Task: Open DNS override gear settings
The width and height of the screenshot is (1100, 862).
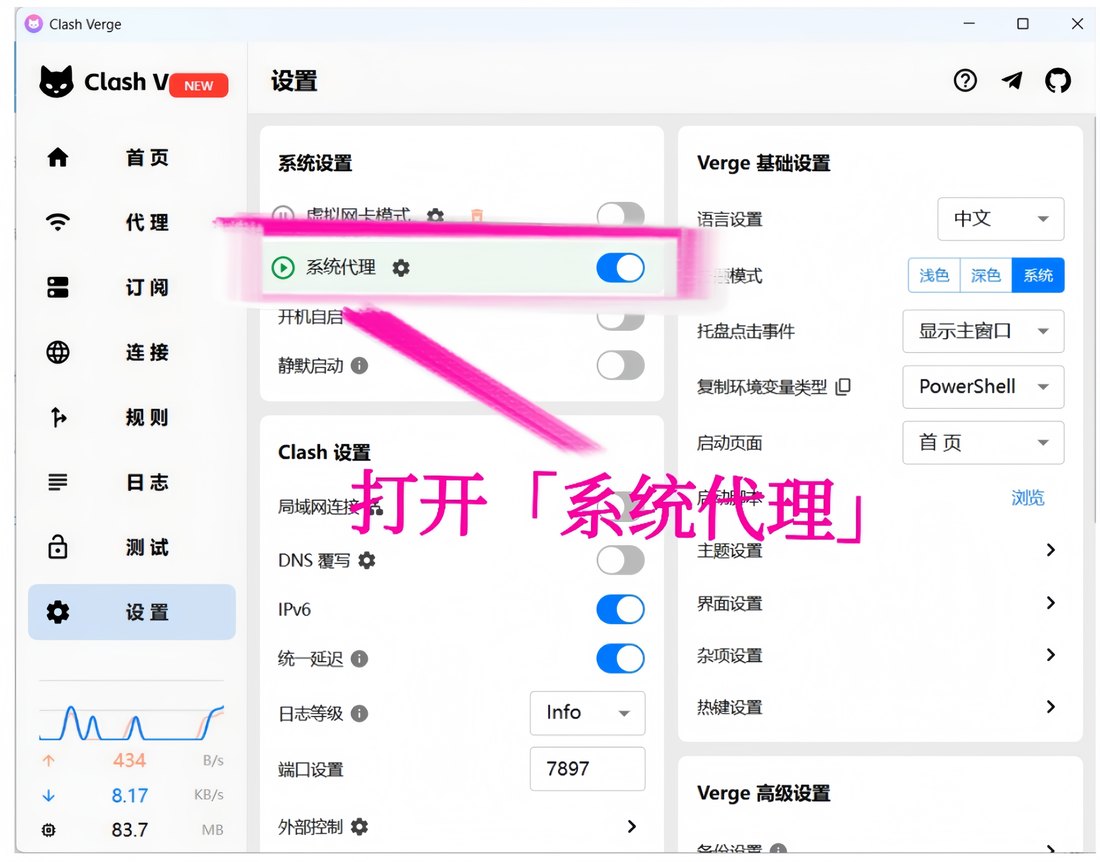Action: tap(367, 560)
